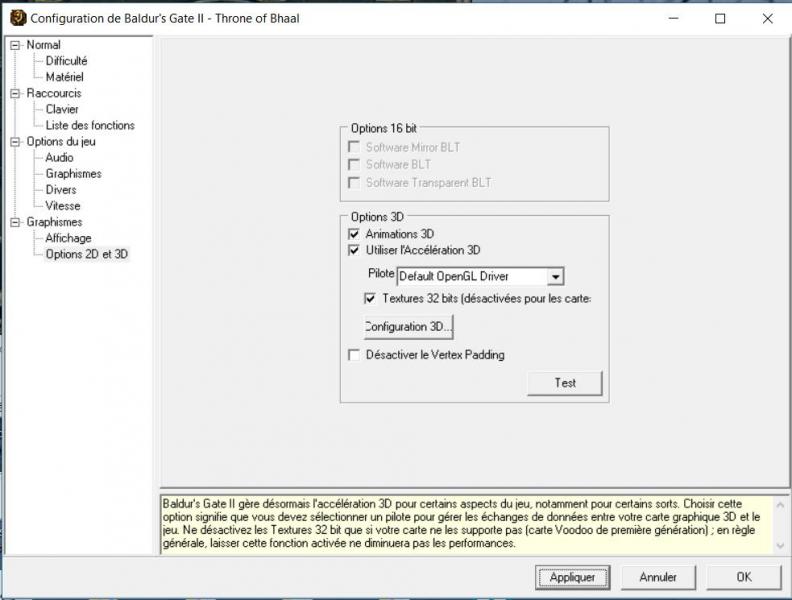Collapse the Raccourcis tree node
The height and width of the screenshot is (600, 792).
tap(16, 93)
